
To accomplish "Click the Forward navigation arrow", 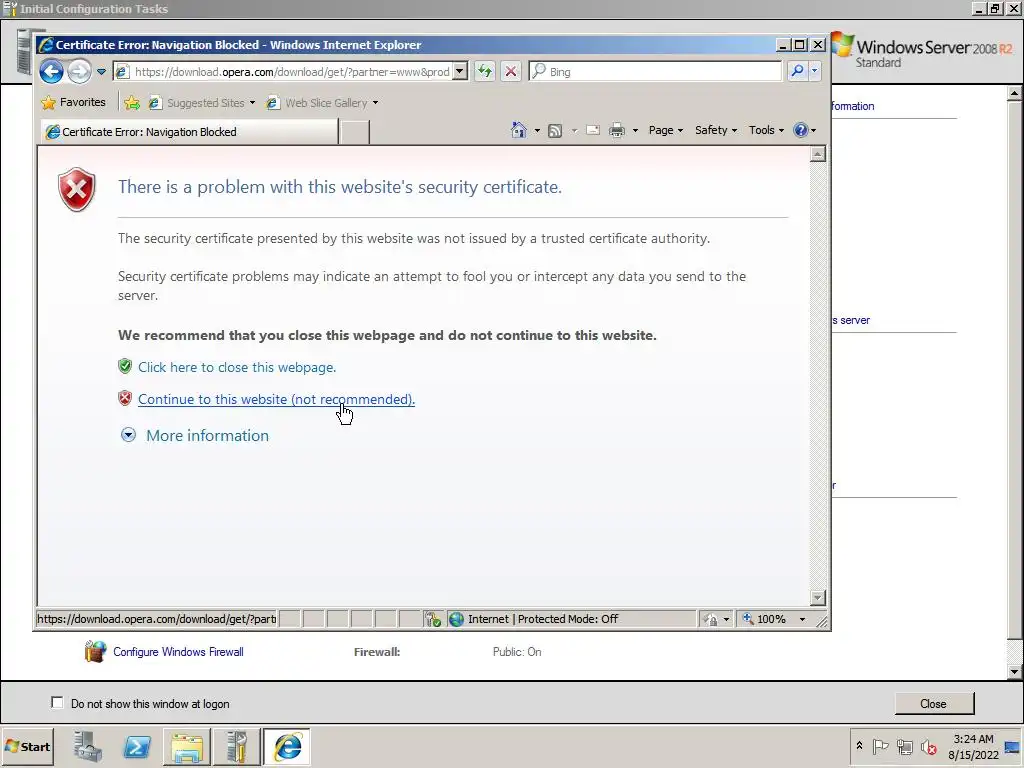I will pyautogui.click(x=80, y=71).
